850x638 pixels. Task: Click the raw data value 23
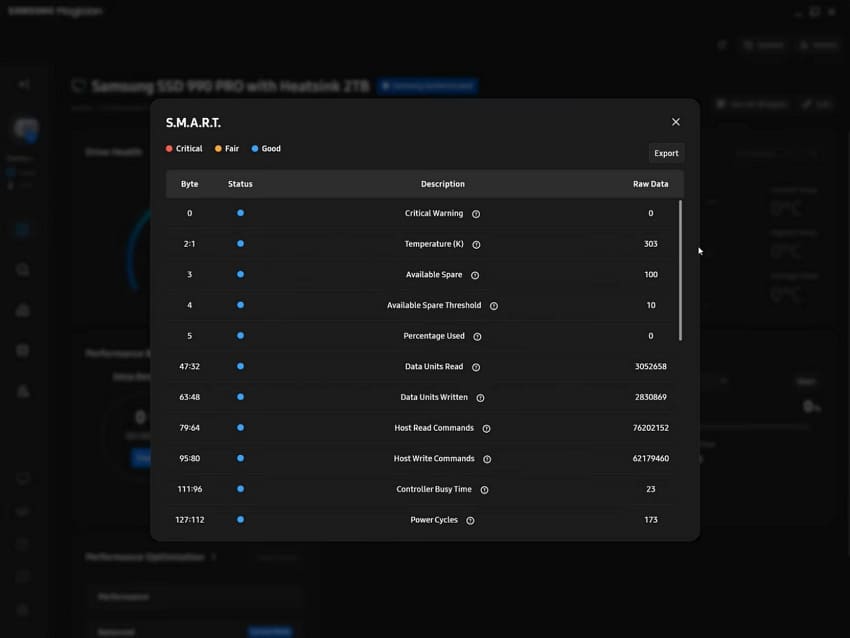tap(651, 489)
